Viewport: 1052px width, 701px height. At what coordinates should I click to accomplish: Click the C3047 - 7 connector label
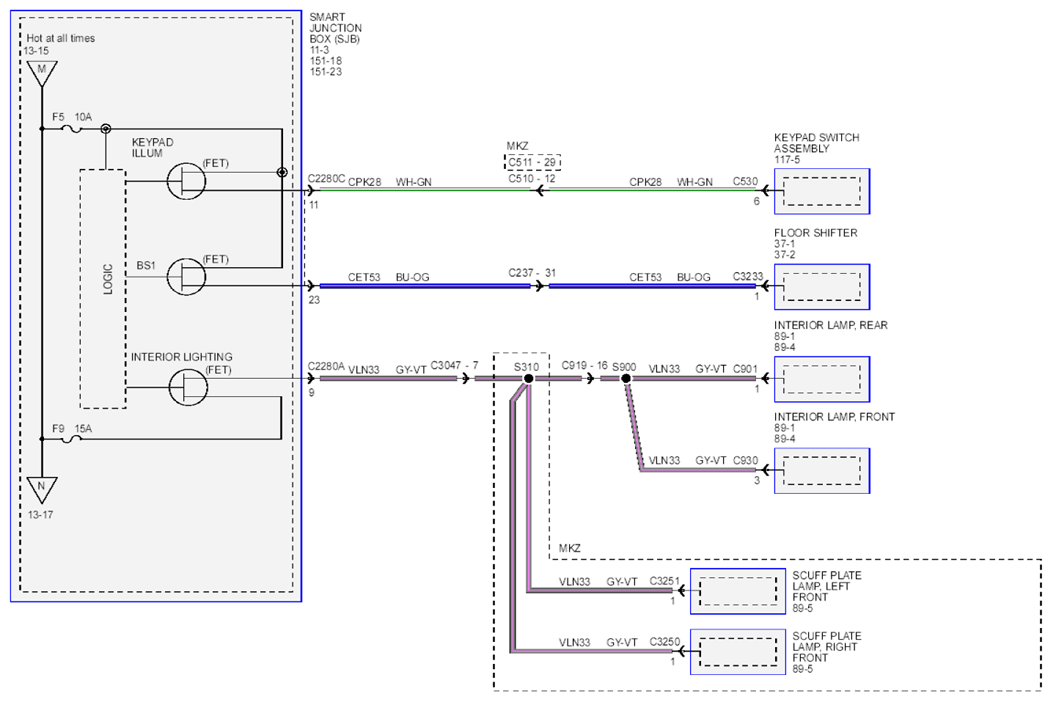click(x=454, y=366)
